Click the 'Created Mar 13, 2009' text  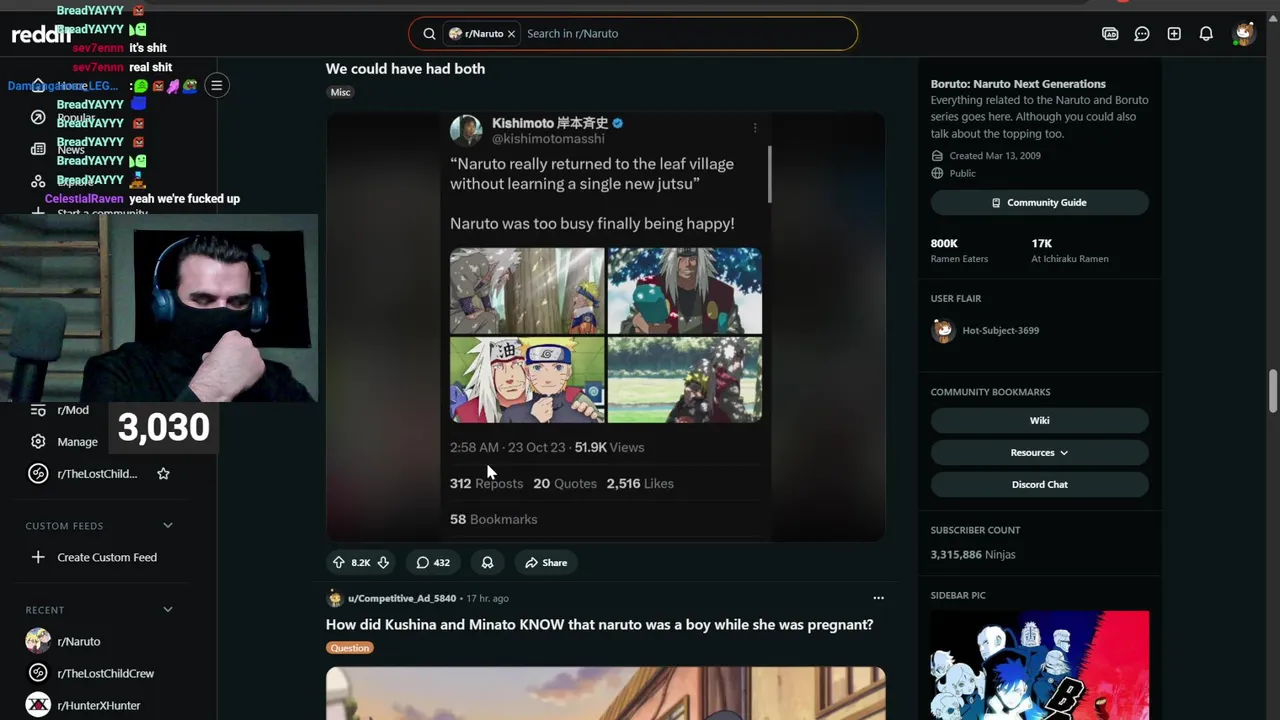point(995,156)
